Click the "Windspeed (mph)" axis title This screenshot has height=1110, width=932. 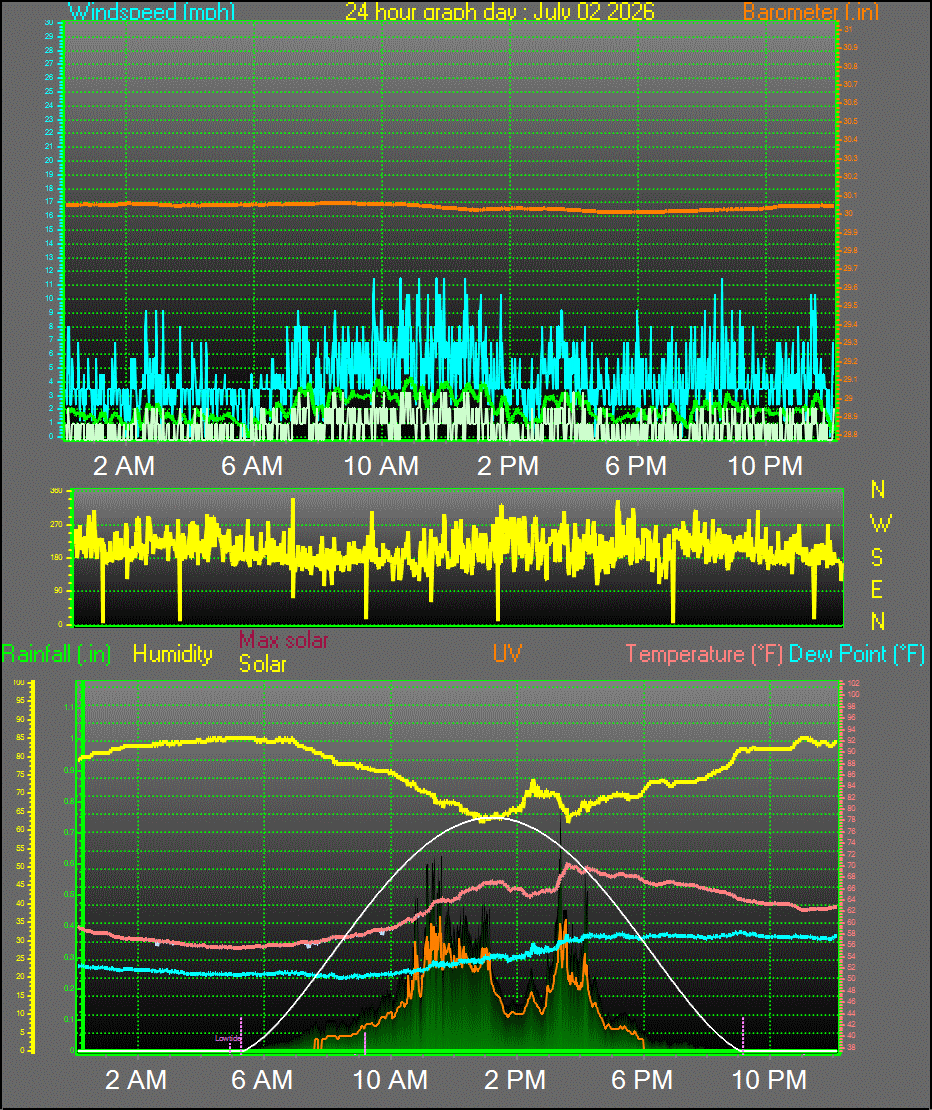pos(151,11)
